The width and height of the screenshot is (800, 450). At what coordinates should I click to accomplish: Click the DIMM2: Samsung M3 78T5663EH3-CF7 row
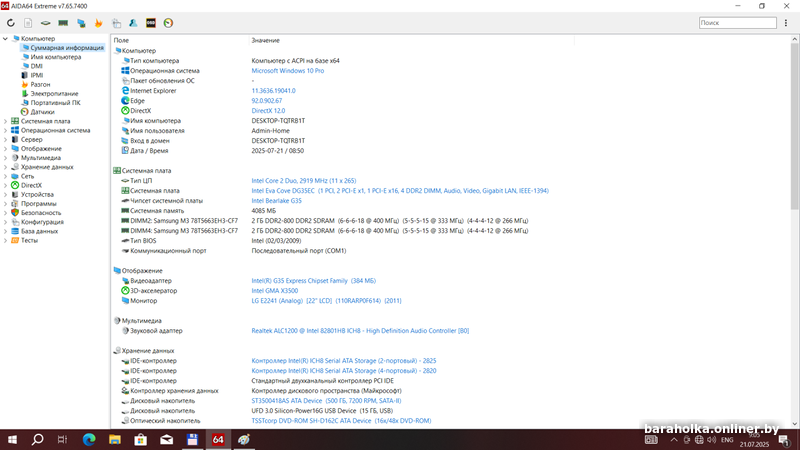(x=324, y=221)
